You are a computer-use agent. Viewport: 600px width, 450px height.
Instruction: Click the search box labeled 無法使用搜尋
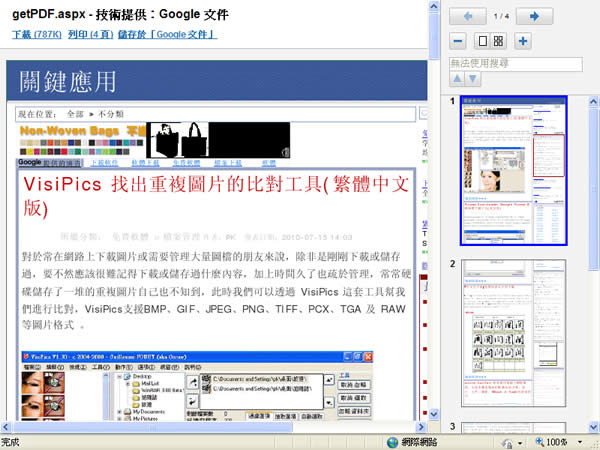(516, 64)
